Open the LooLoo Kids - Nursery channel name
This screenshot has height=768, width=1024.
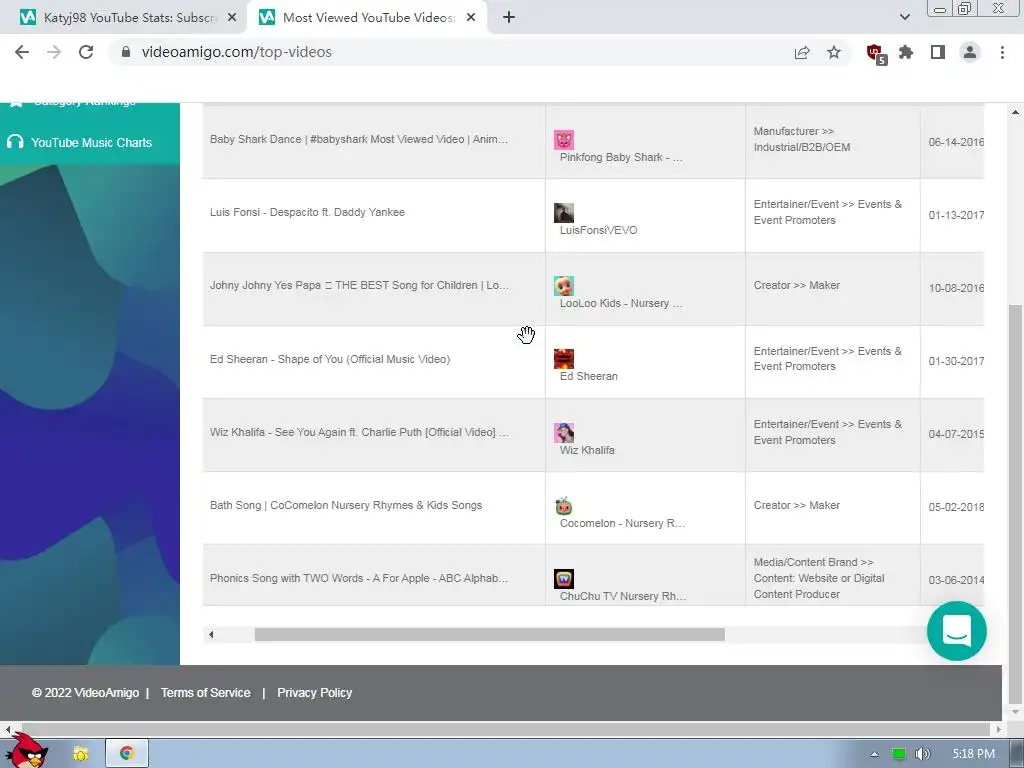621,304
